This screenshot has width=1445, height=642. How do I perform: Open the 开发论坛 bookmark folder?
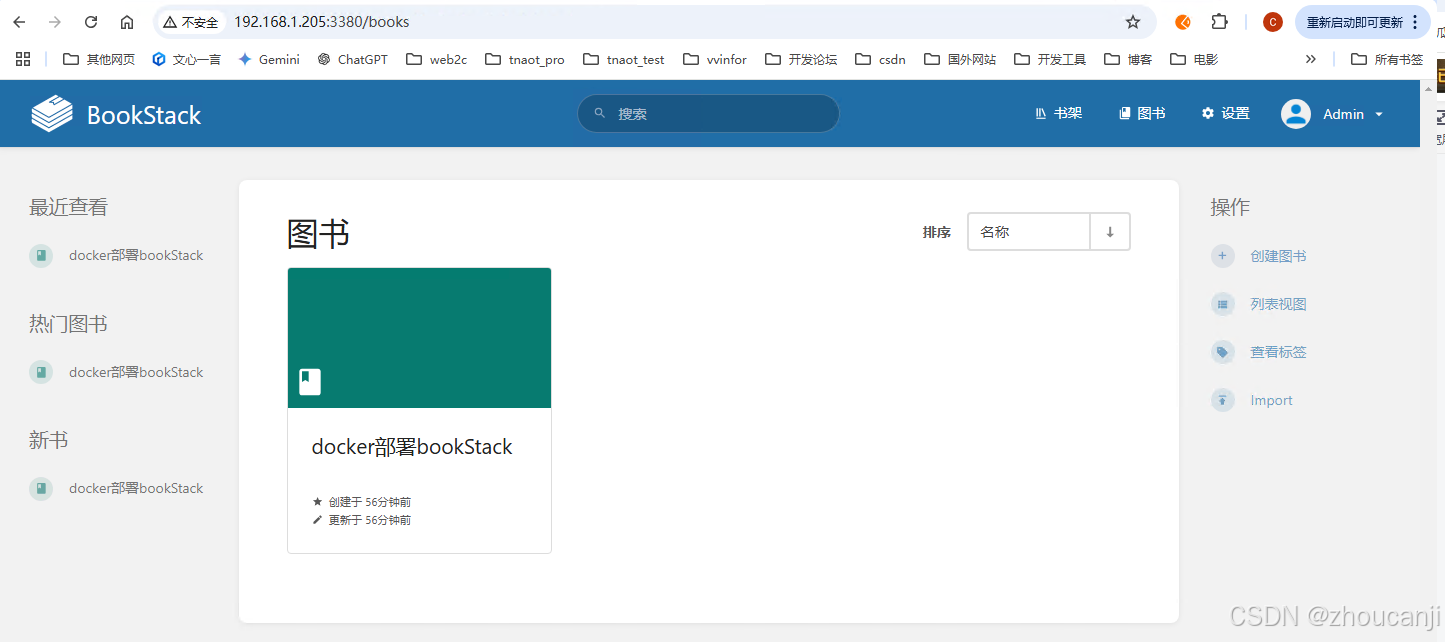(801, 59)
